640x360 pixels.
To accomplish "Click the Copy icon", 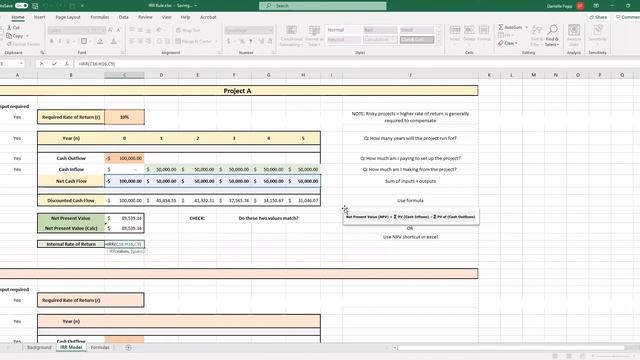I will click(9, 36).
